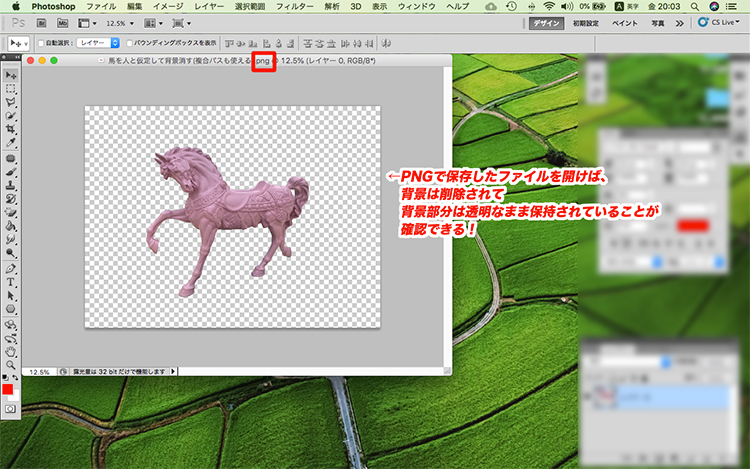Switch to 初期設定 workspace
Viewport: 750px width, 469px height.
pyautogui.click(x=586, y=23)
